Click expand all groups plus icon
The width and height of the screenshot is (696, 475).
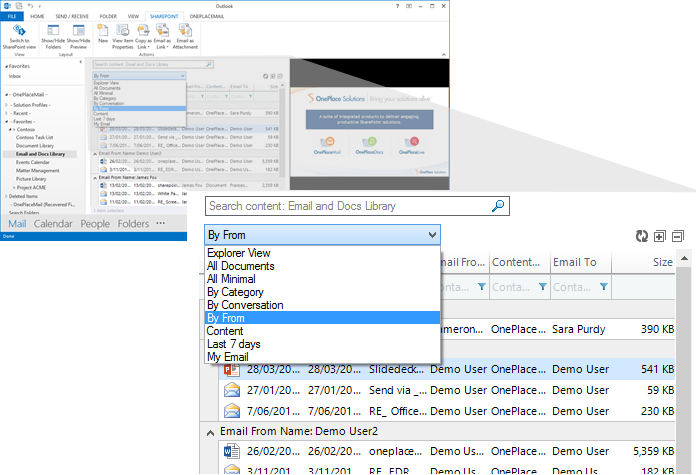(660, 236)
